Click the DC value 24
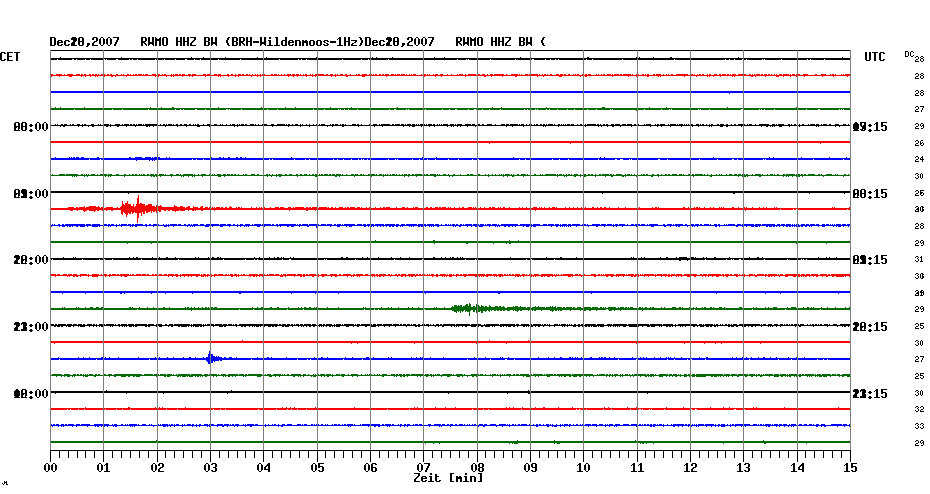930x494 pixels. (919, 159)
